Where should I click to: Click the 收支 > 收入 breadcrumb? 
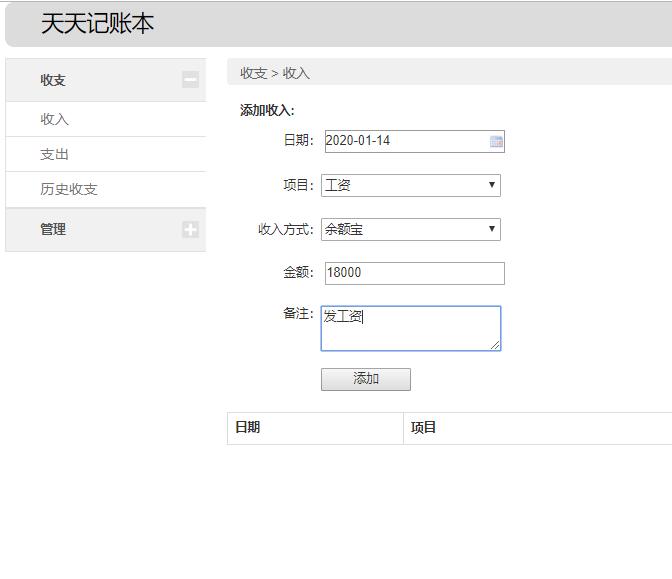point(275,73)
